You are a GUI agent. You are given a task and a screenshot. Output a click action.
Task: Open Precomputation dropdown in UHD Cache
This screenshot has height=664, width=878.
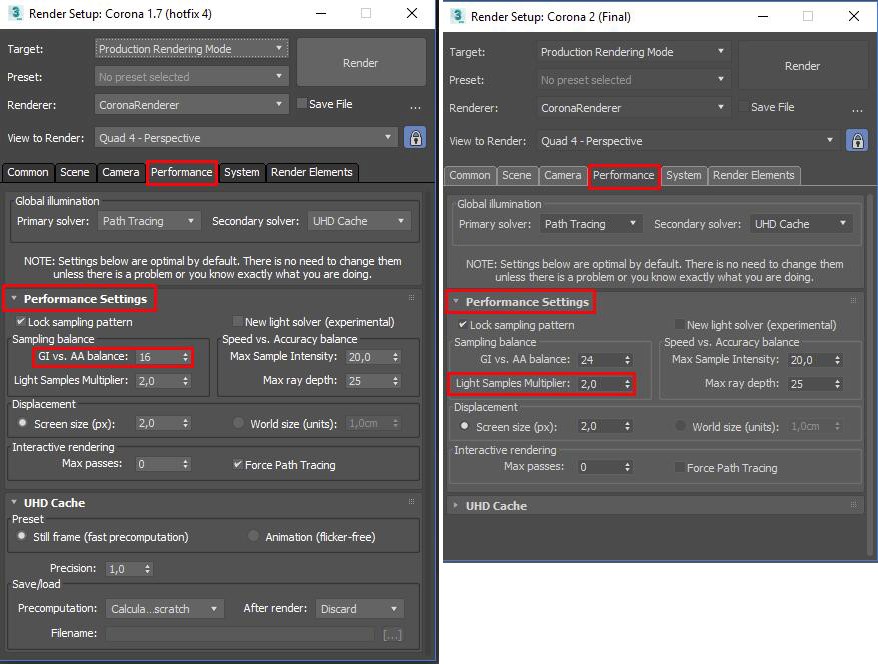[165, 609]
